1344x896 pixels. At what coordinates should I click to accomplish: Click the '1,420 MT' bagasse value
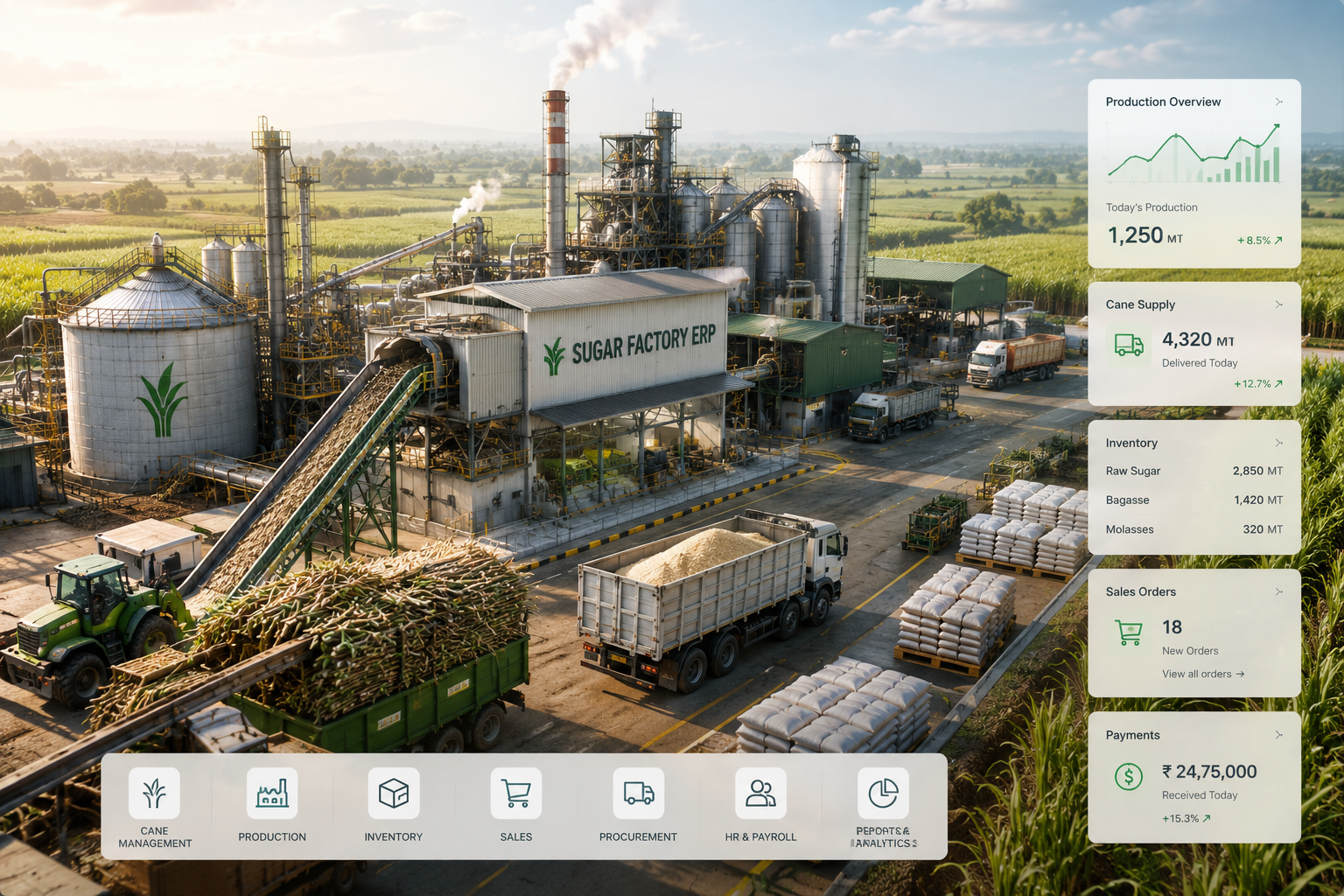(1258, 500)
